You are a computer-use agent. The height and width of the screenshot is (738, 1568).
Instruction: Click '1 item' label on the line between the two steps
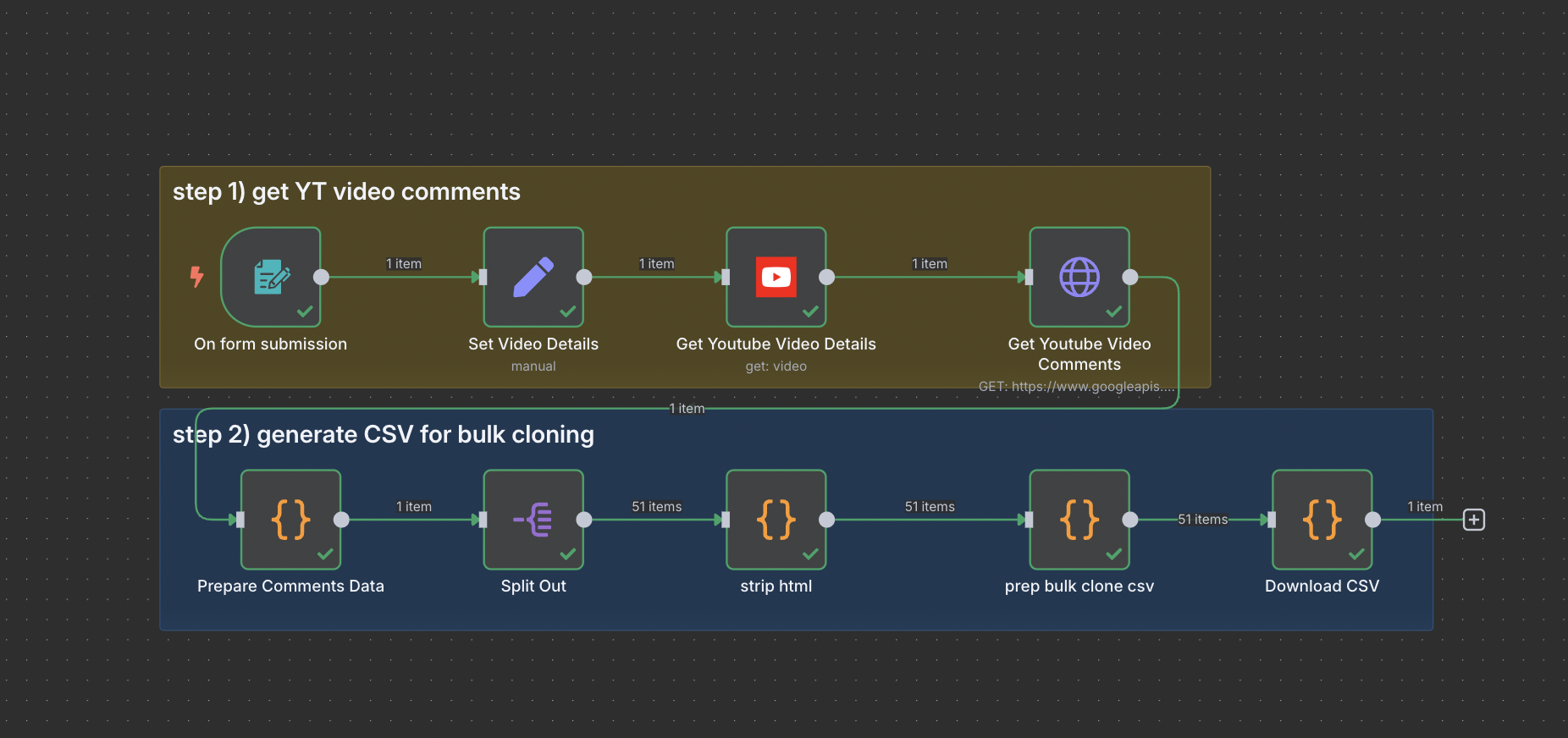(x=687, y=409)
